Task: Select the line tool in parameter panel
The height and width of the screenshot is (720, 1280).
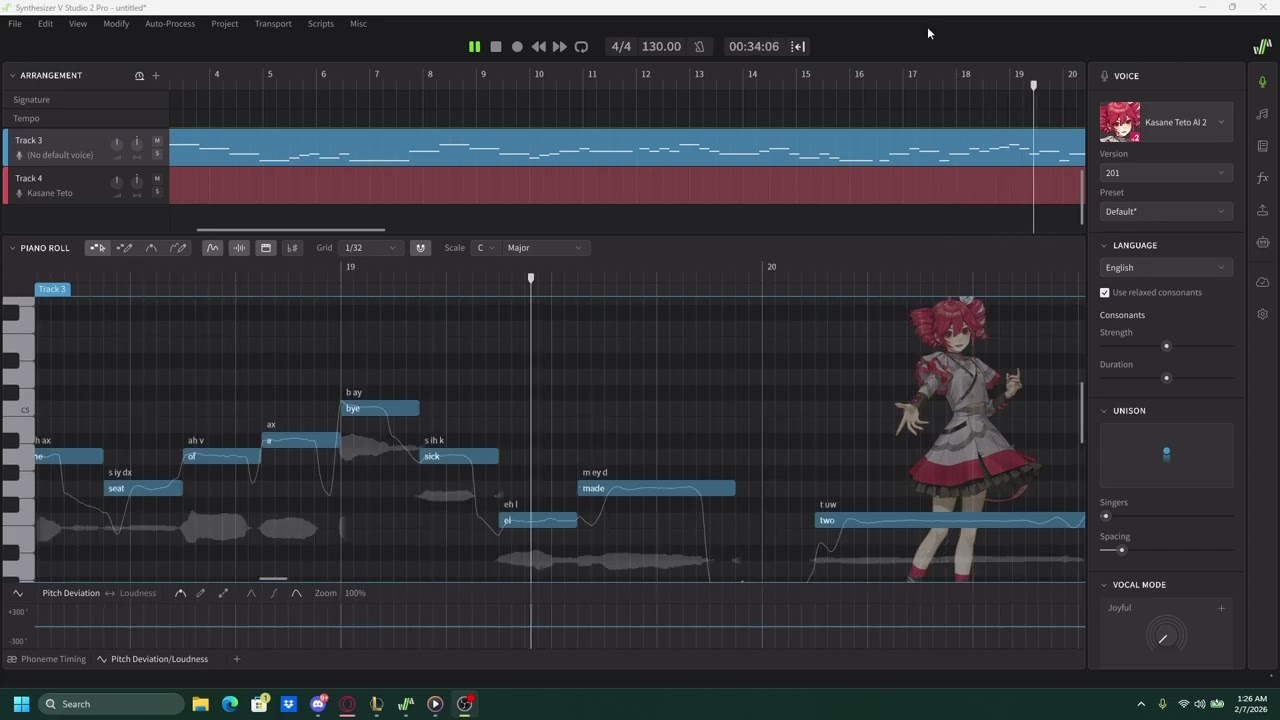Action: 223,593
